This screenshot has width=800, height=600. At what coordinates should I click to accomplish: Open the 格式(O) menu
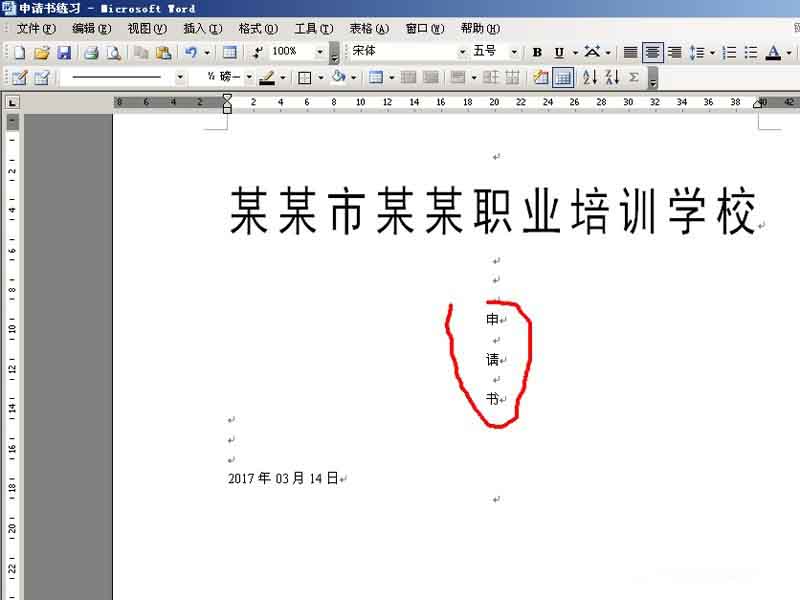click(258, 29)
